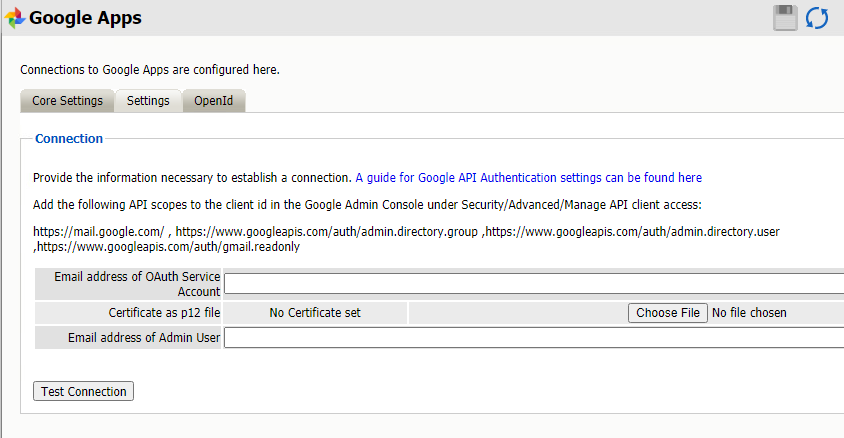The height and width of the screenshot is (438, 844).
Task: Click the "No Certificate set" status text
Action: (315, 313)
